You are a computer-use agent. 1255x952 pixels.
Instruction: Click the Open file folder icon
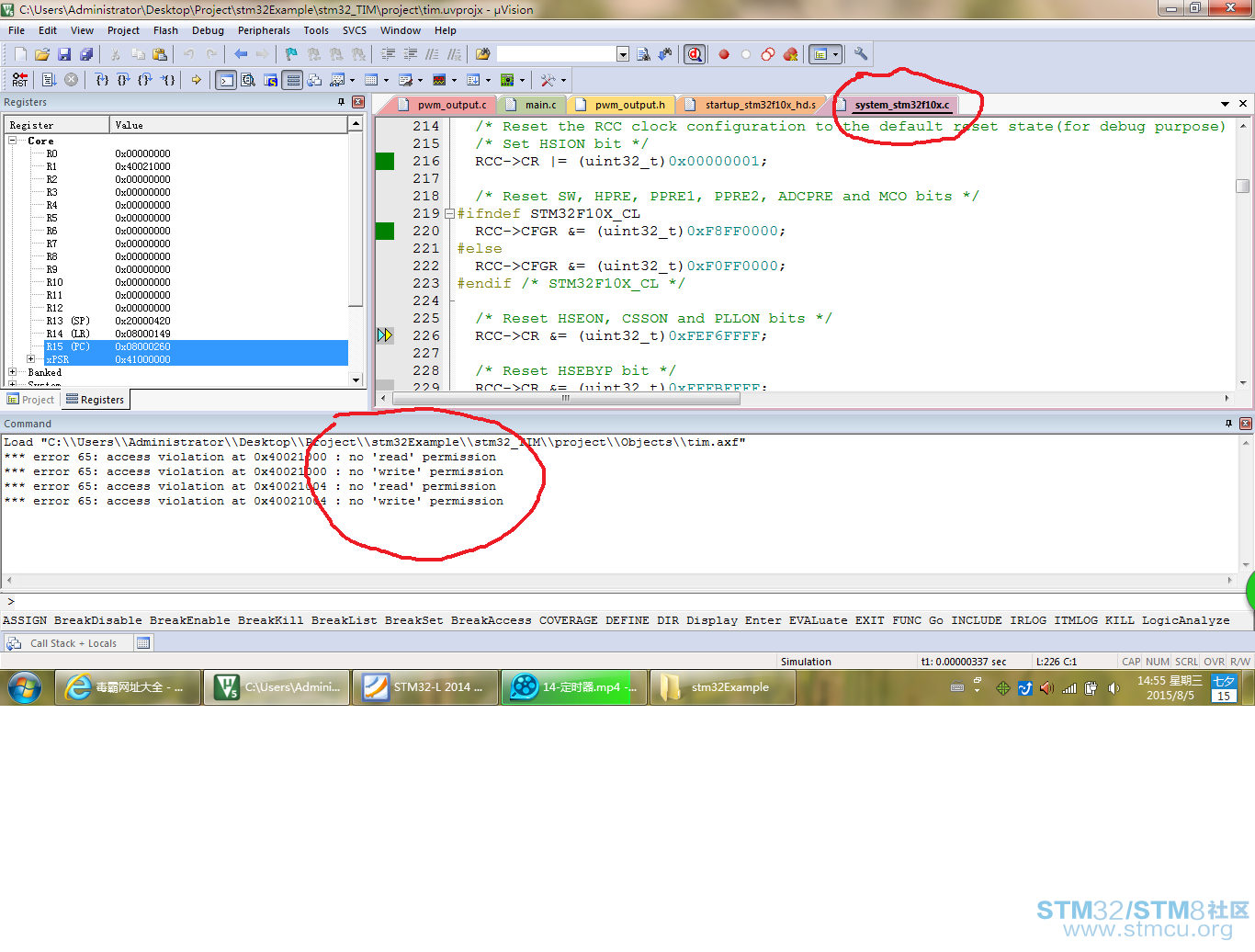tap(42, 54)
